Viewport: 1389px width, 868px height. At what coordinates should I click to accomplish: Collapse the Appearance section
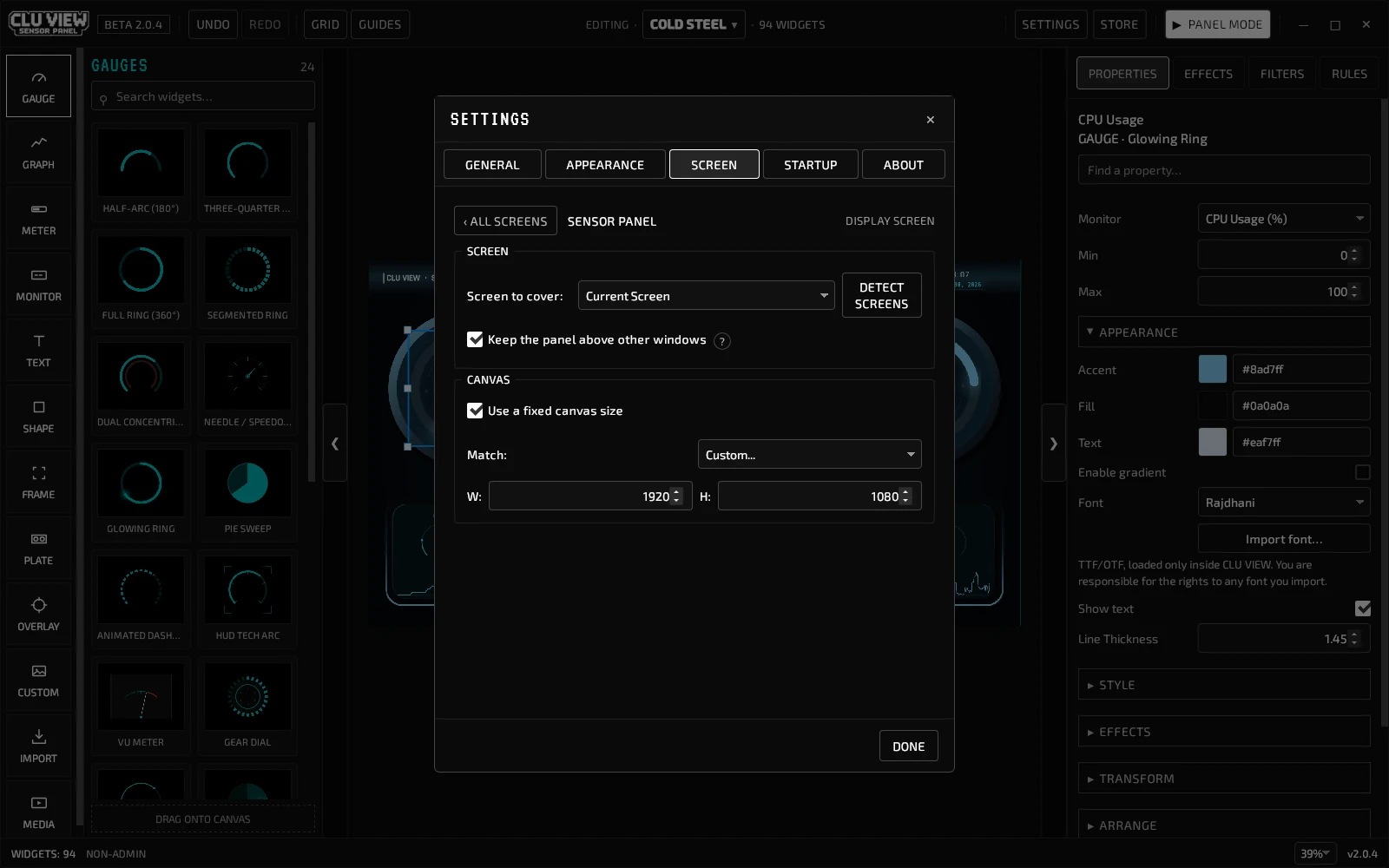(x=1224, y=332)
